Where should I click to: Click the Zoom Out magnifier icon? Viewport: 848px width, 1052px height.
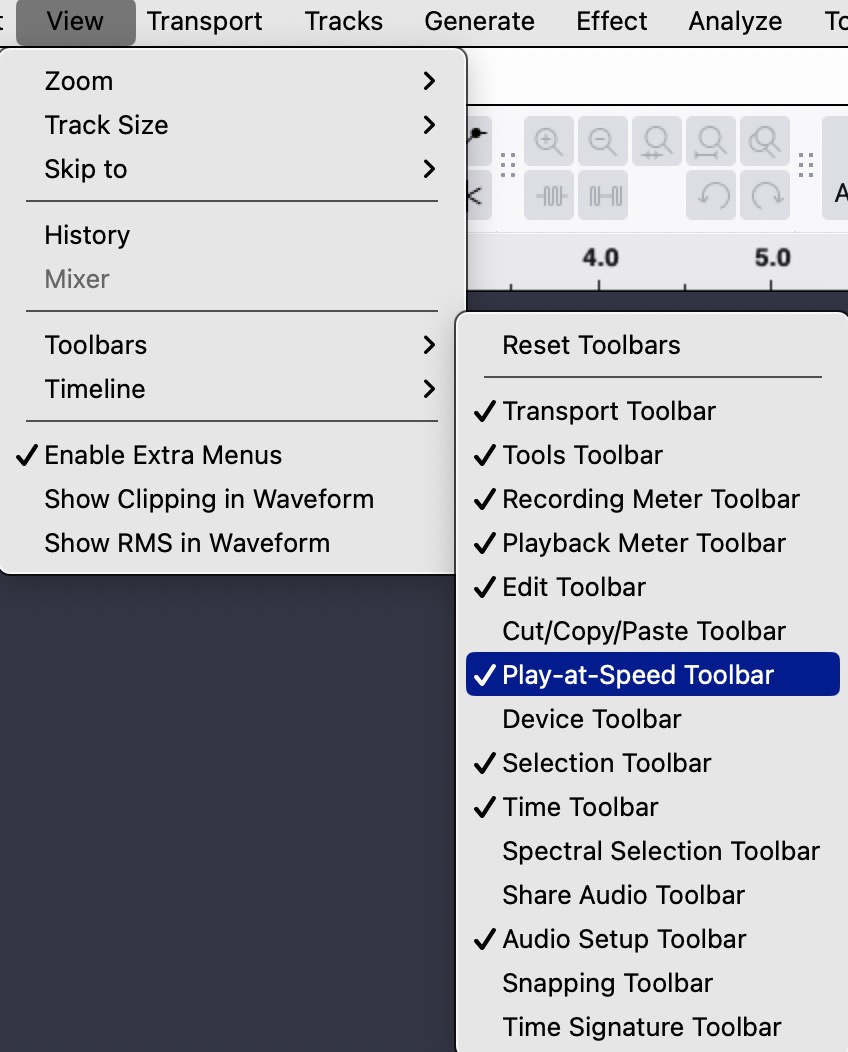pos(602,142)
